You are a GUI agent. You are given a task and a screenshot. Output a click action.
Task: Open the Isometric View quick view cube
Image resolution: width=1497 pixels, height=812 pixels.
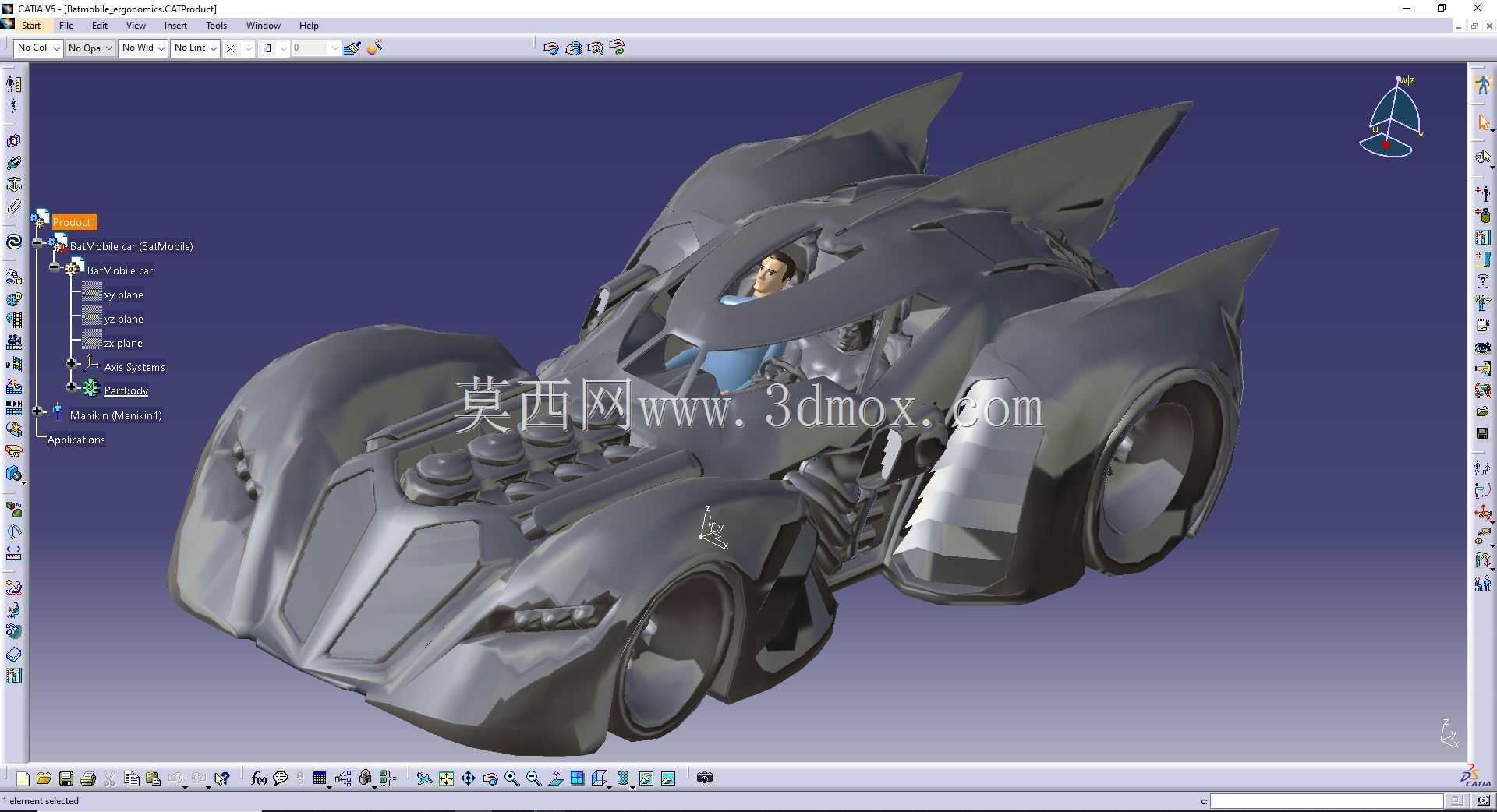pos(600,778)
